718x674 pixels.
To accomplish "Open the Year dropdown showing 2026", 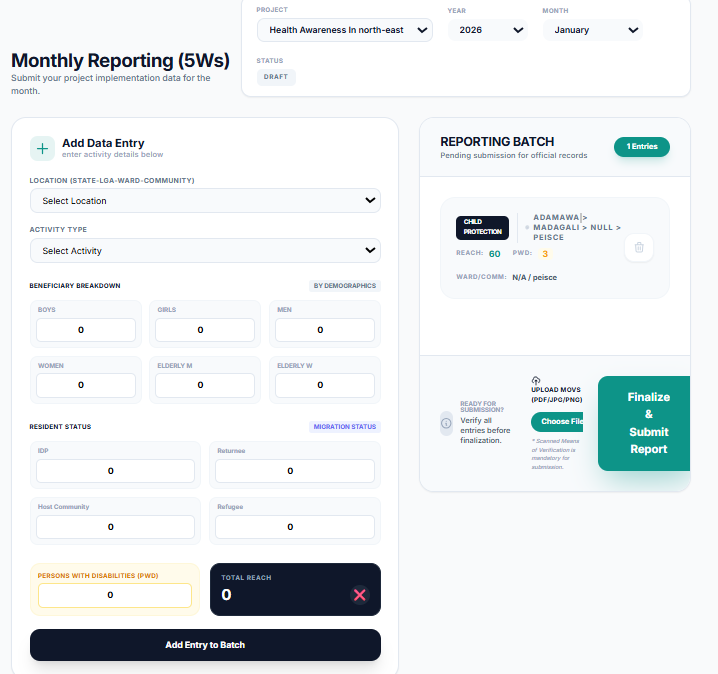I will tap(487, 30).
